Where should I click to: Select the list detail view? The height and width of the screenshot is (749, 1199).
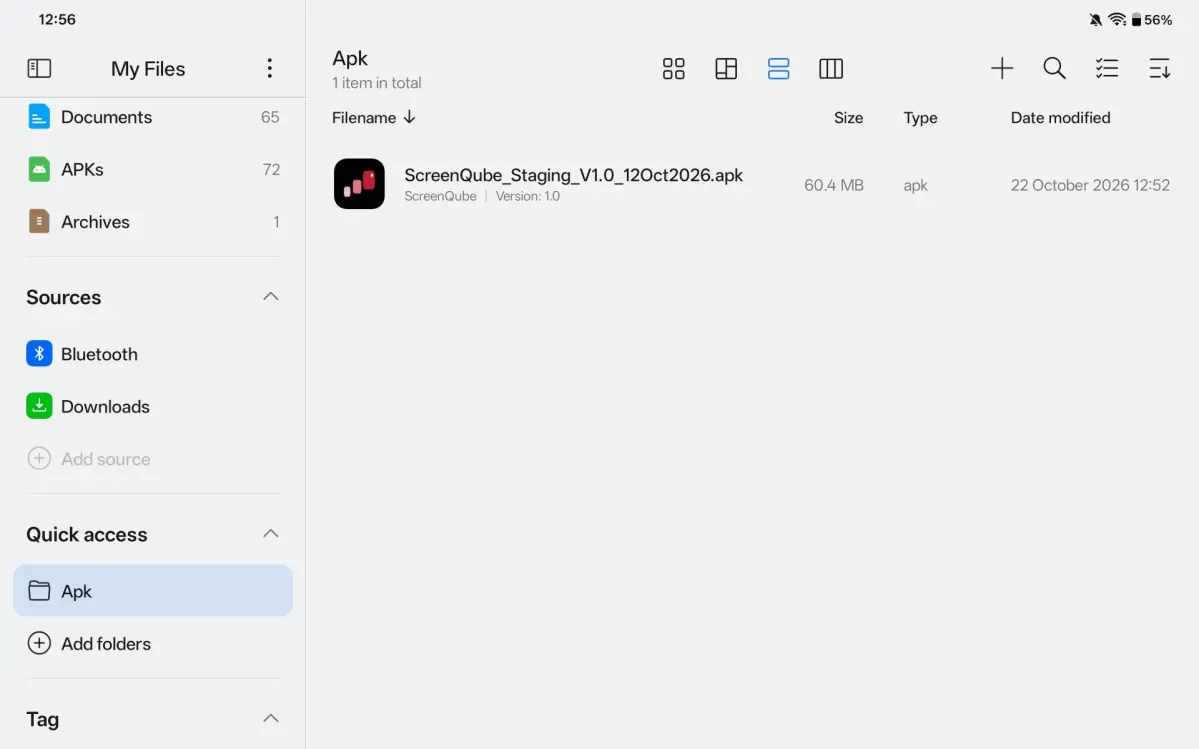coord(778,69)
